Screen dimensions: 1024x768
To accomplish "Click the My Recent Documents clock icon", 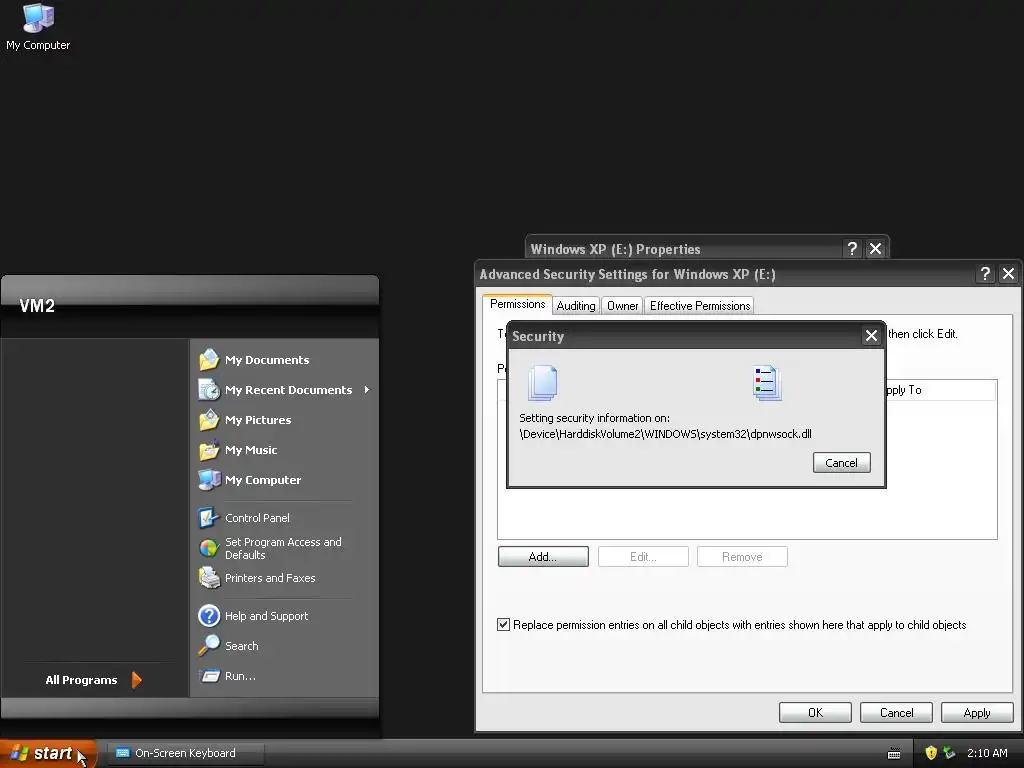I will click(x=209, y=389).
